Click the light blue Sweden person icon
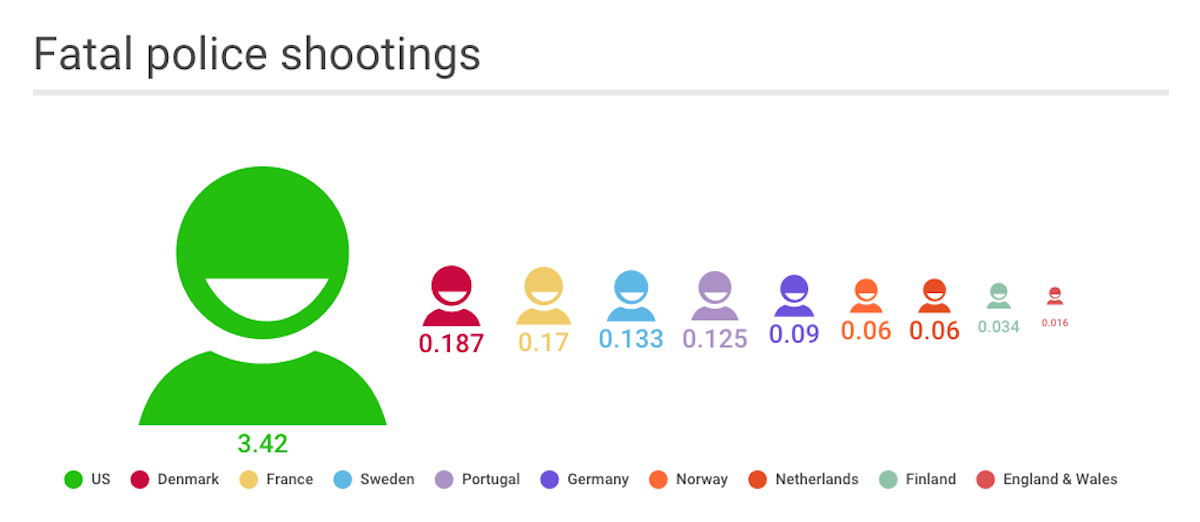 [631, 296]
